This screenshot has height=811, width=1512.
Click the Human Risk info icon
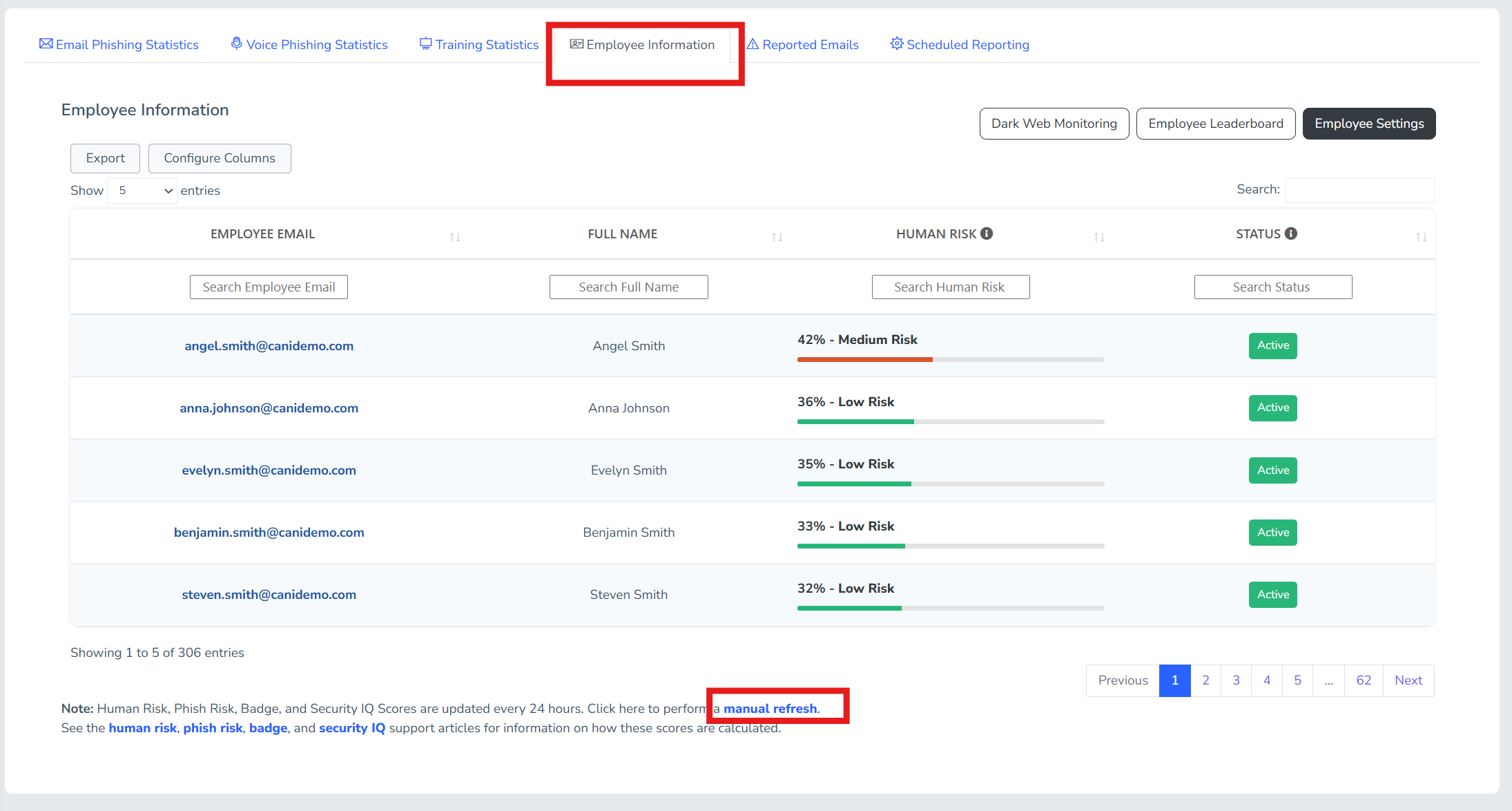987,233
